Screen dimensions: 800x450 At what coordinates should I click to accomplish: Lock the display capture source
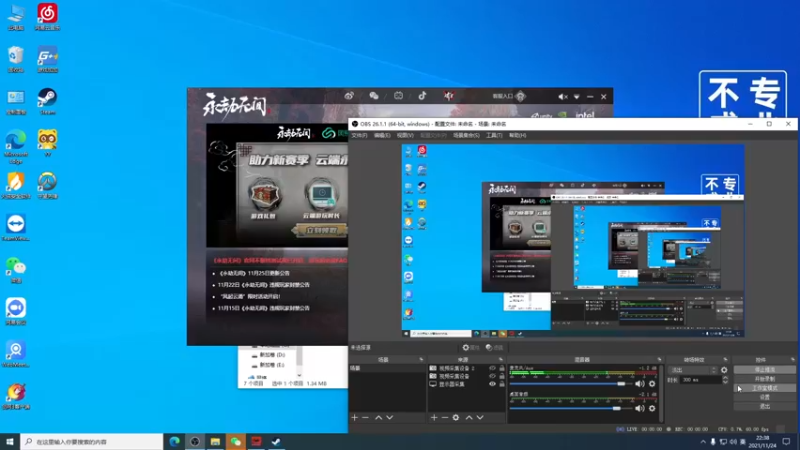502,384
